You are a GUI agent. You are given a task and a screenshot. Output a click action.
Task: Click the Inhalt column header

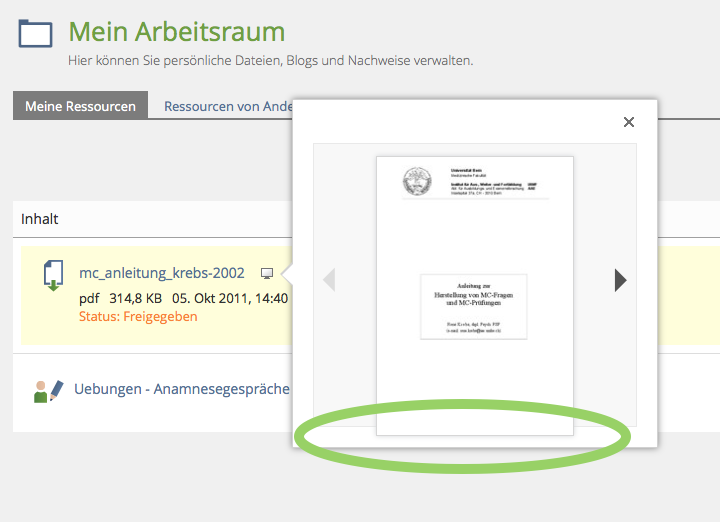[40, 218]
